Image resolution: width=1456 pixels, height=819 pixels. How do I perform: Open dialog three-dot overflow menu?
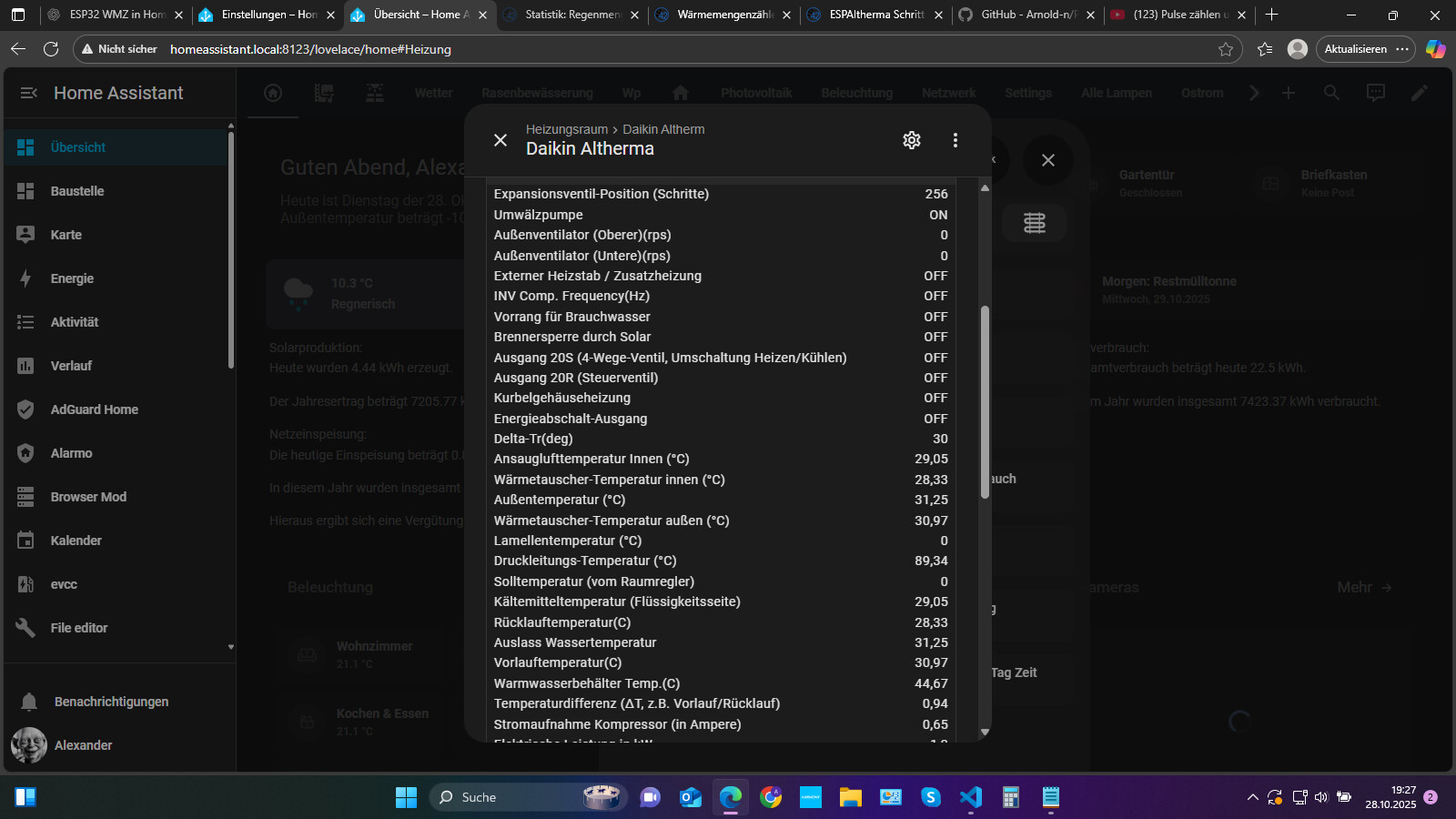coord(955,140)
